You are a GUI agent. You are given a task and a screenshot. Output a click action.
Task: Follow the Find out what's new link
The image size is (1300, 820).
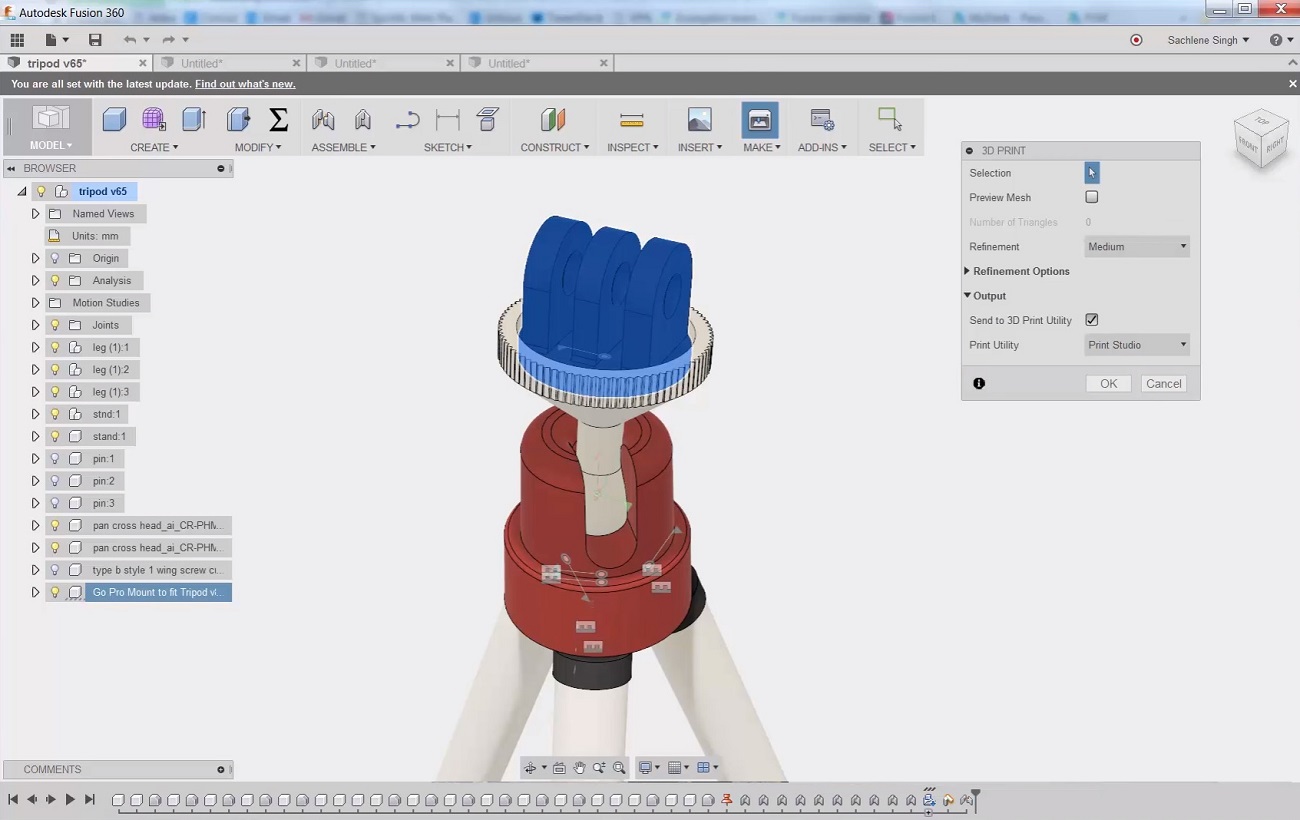tap(245, 83)
